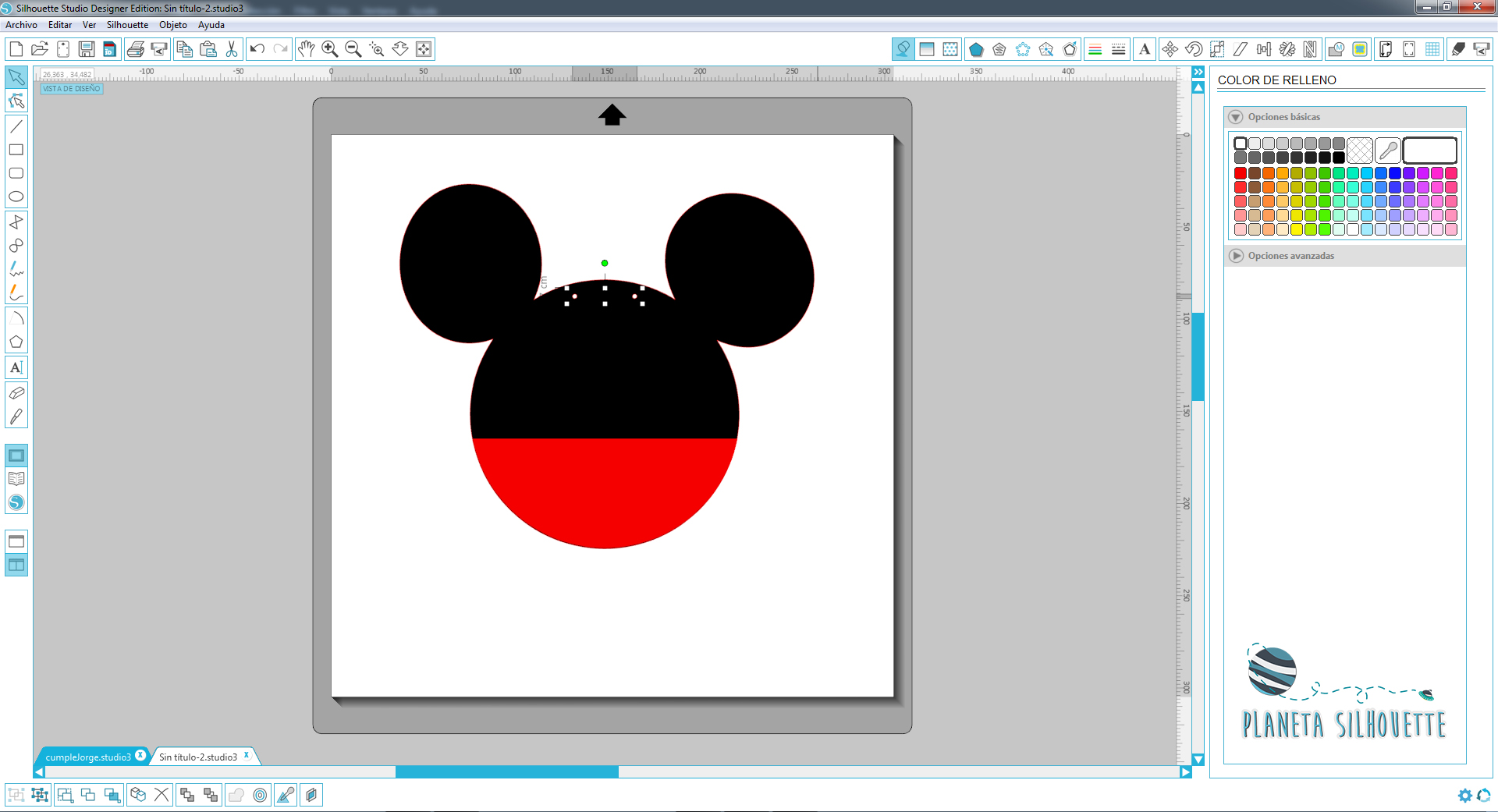Undo the last action
This screenshot has width=1498, height=812.
point(257,48)
